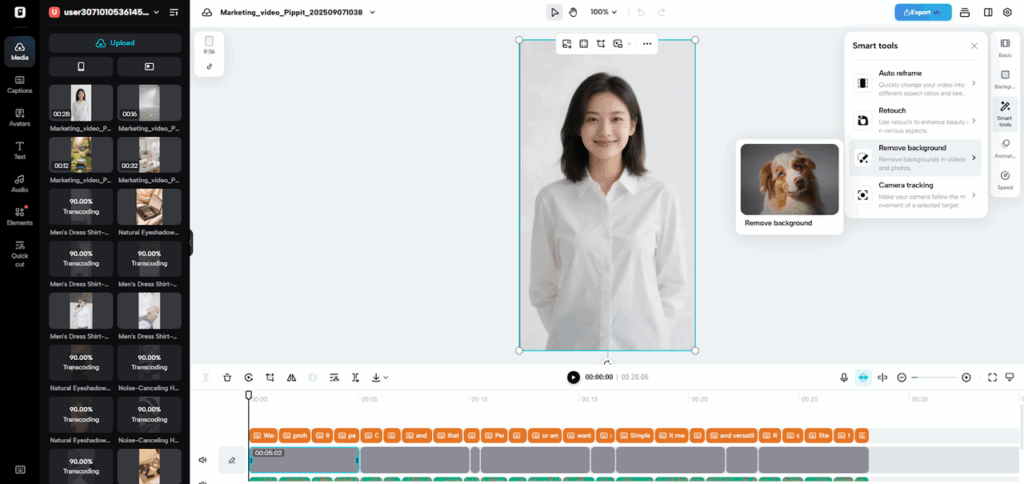This screenshot has width=1024, height=484.
Task: Click the crop icon in the floating canvas toolbar
Action: pyautogui.click(x=601, y=44)
